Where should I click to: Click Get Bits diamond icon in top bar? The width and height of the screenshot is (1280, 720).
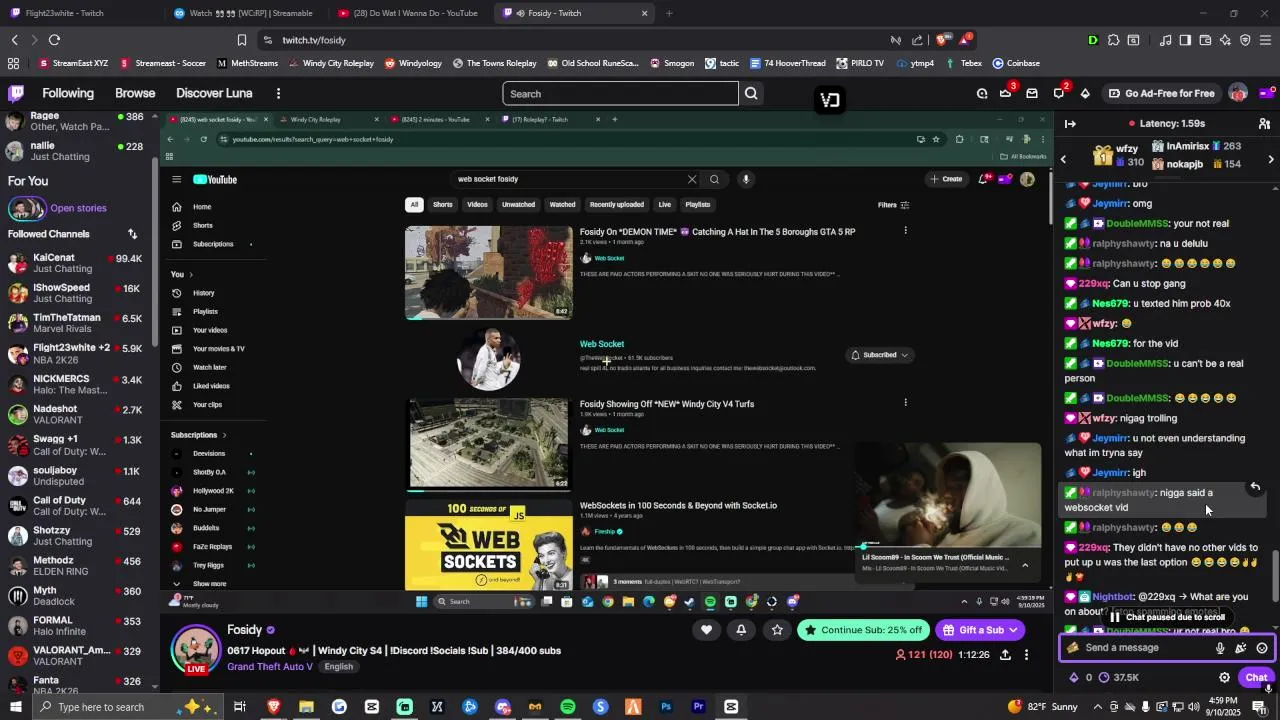coord(1085,94)
